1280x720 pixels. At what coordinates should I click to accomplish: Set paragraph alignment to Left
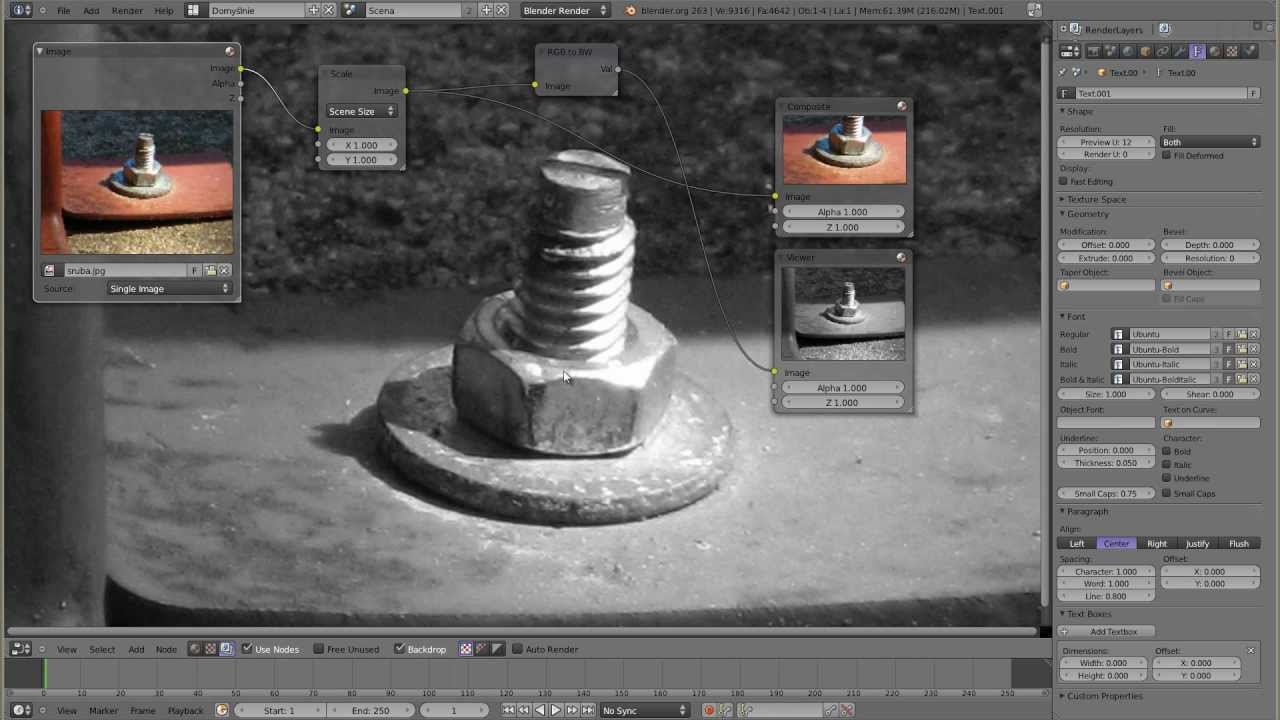click(1077, 543)
